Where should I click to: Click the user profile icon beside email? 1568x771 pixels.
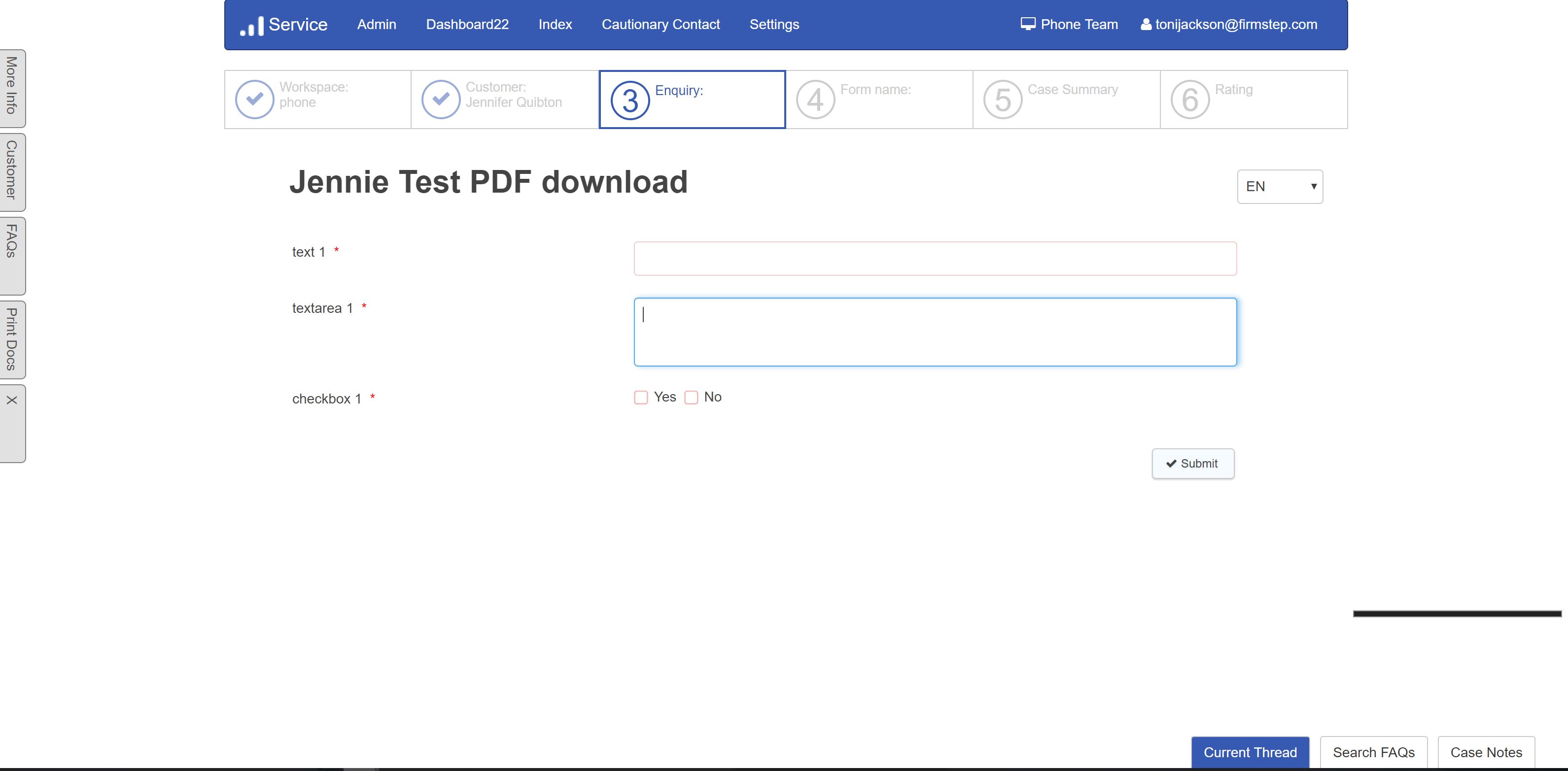[x=1146, y=24]
